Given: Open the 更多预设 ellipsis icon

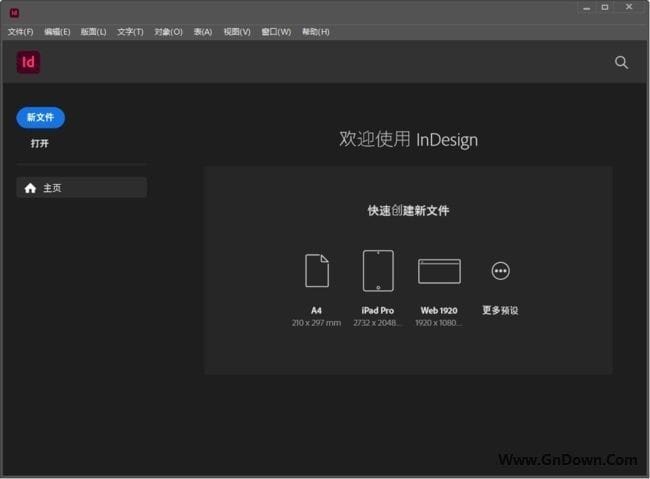Looking at the screenshot, I should pyautogui.click(x=500, y=271).
